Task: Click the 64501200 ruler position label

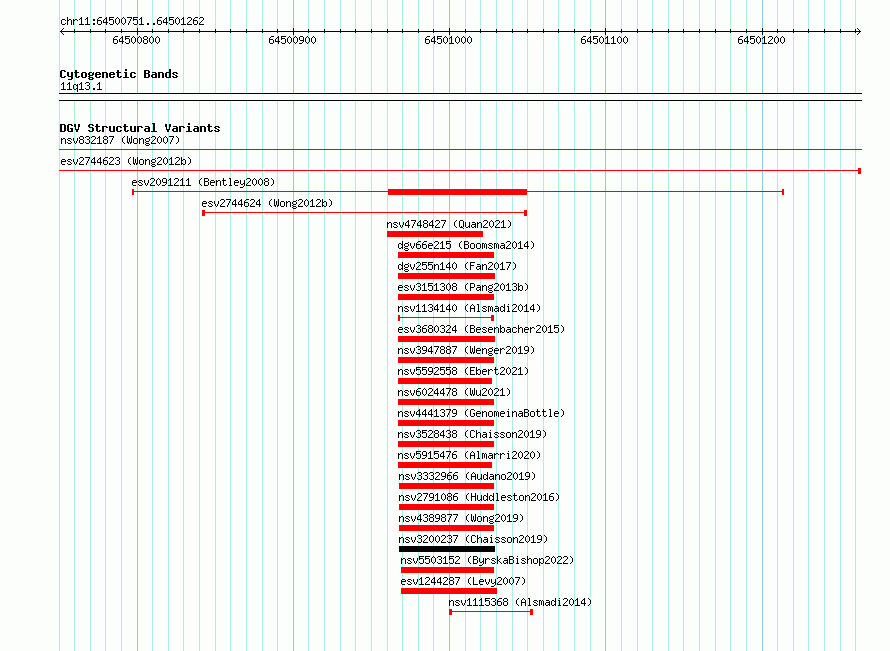Action: (761, 40)
